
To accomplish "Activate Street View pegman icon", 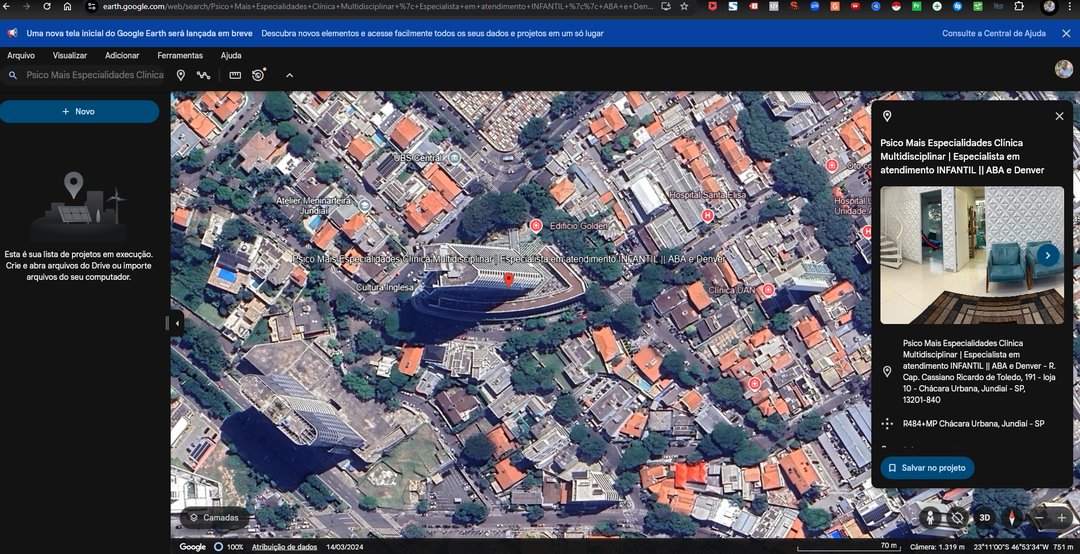I will pyautogui.click(x=931, y=517).
